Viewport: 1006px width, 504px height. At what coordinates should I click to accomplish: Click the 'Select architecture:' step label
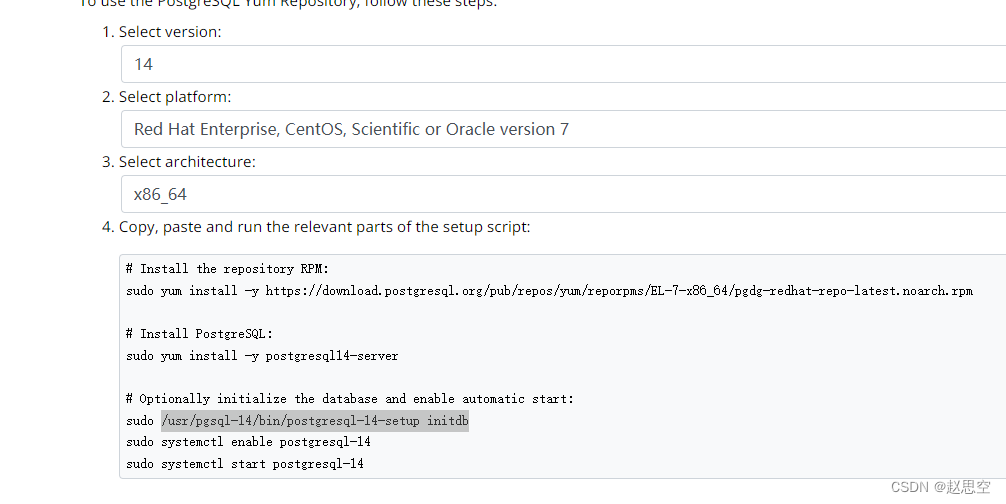coord(187,162)
